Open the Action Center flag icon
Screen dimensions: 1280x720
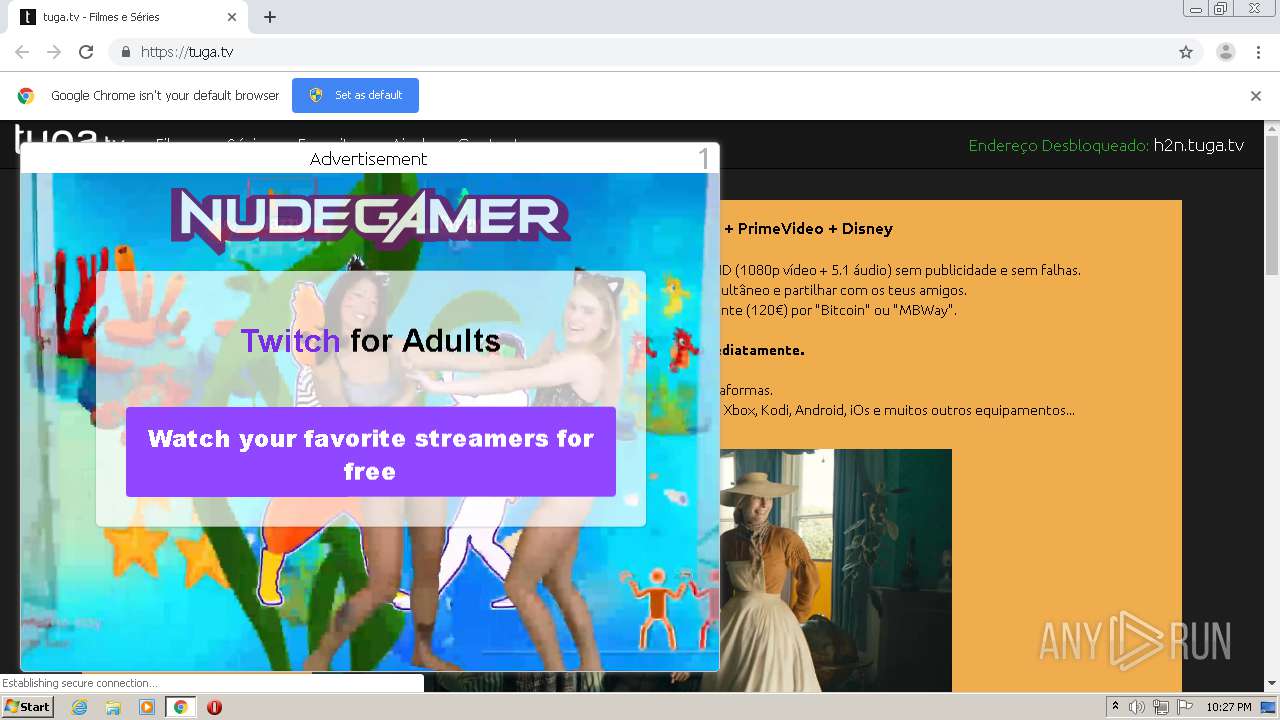click(x=1185, y=707)
